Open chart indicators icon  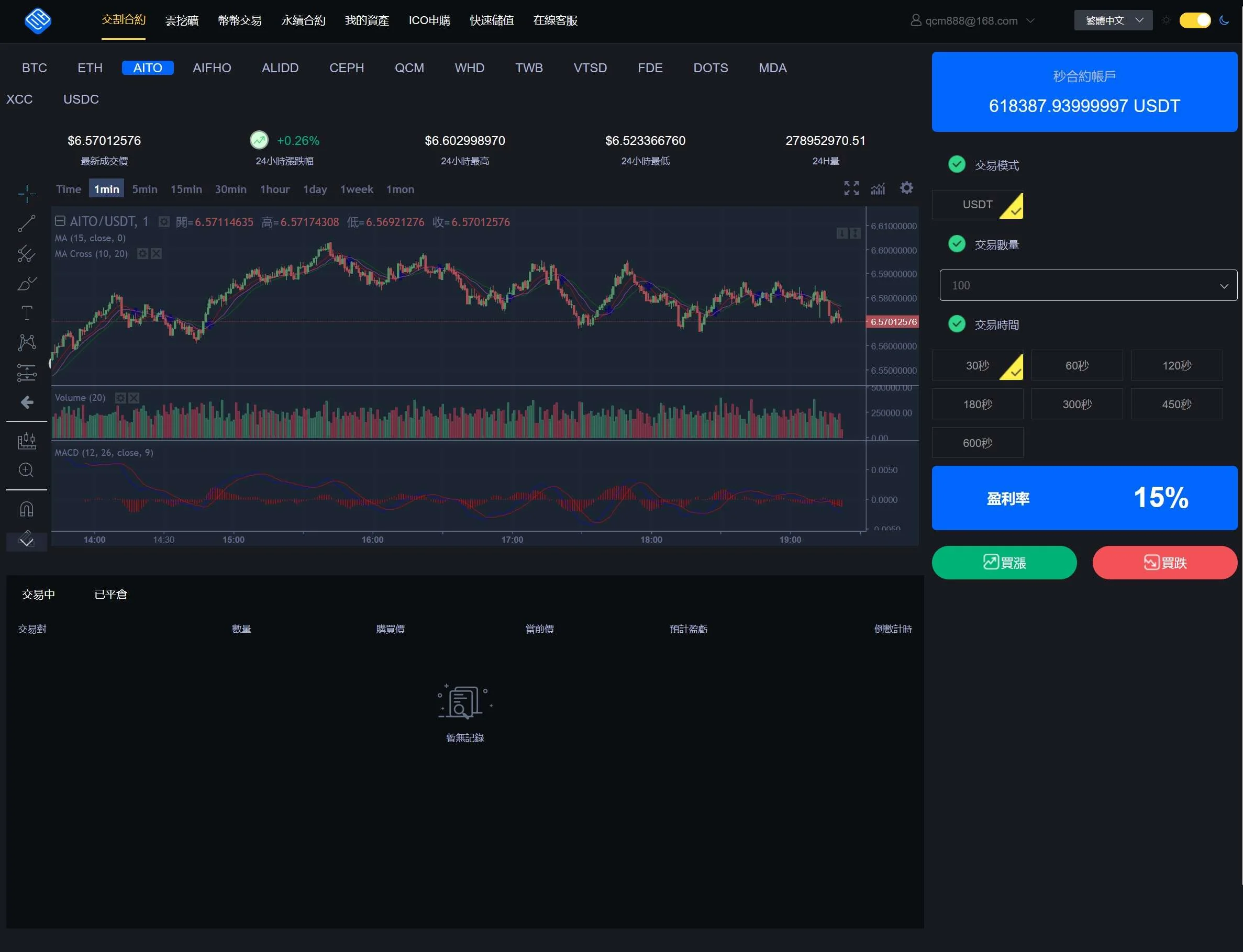[x=878, y=188]
